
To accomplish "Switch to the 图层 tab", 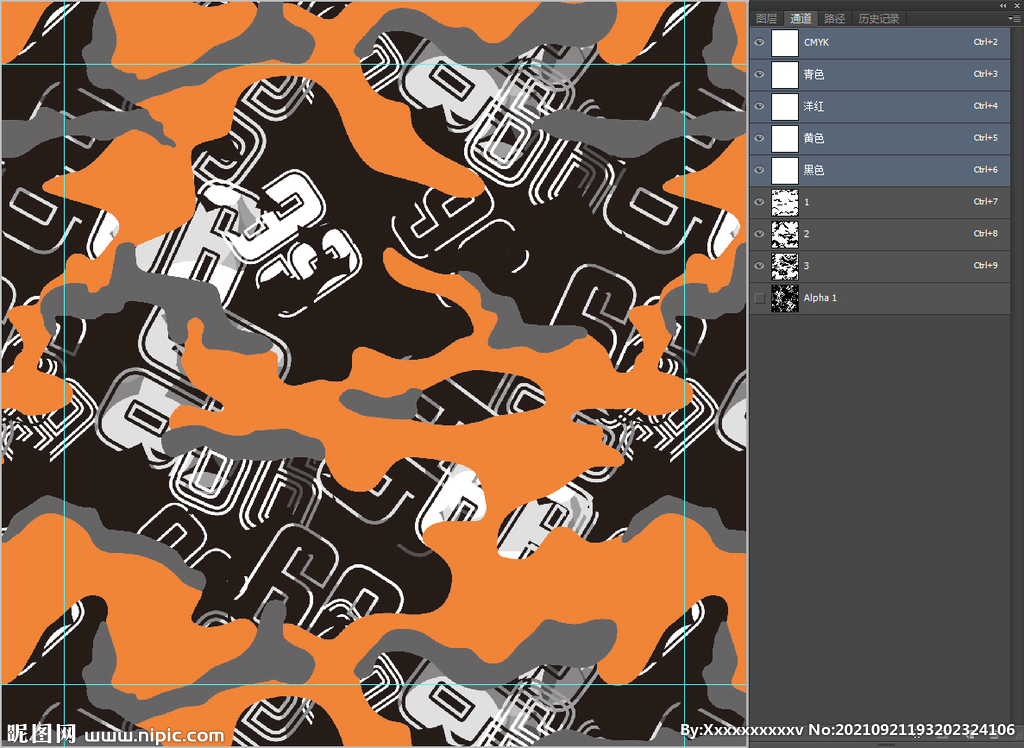I will pyautogui.click(x=766, y=19).
